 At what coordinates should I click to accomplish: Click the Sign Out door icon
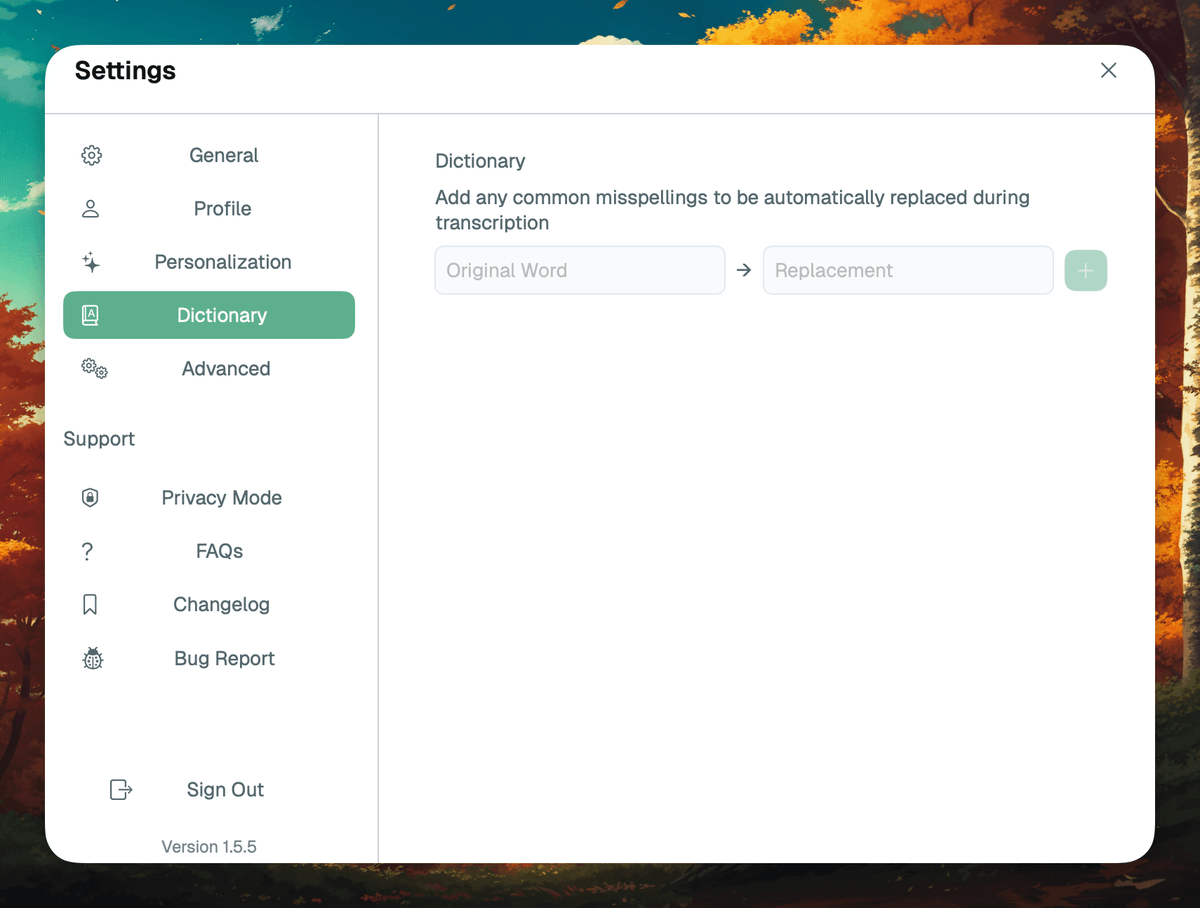pos(121,790)
